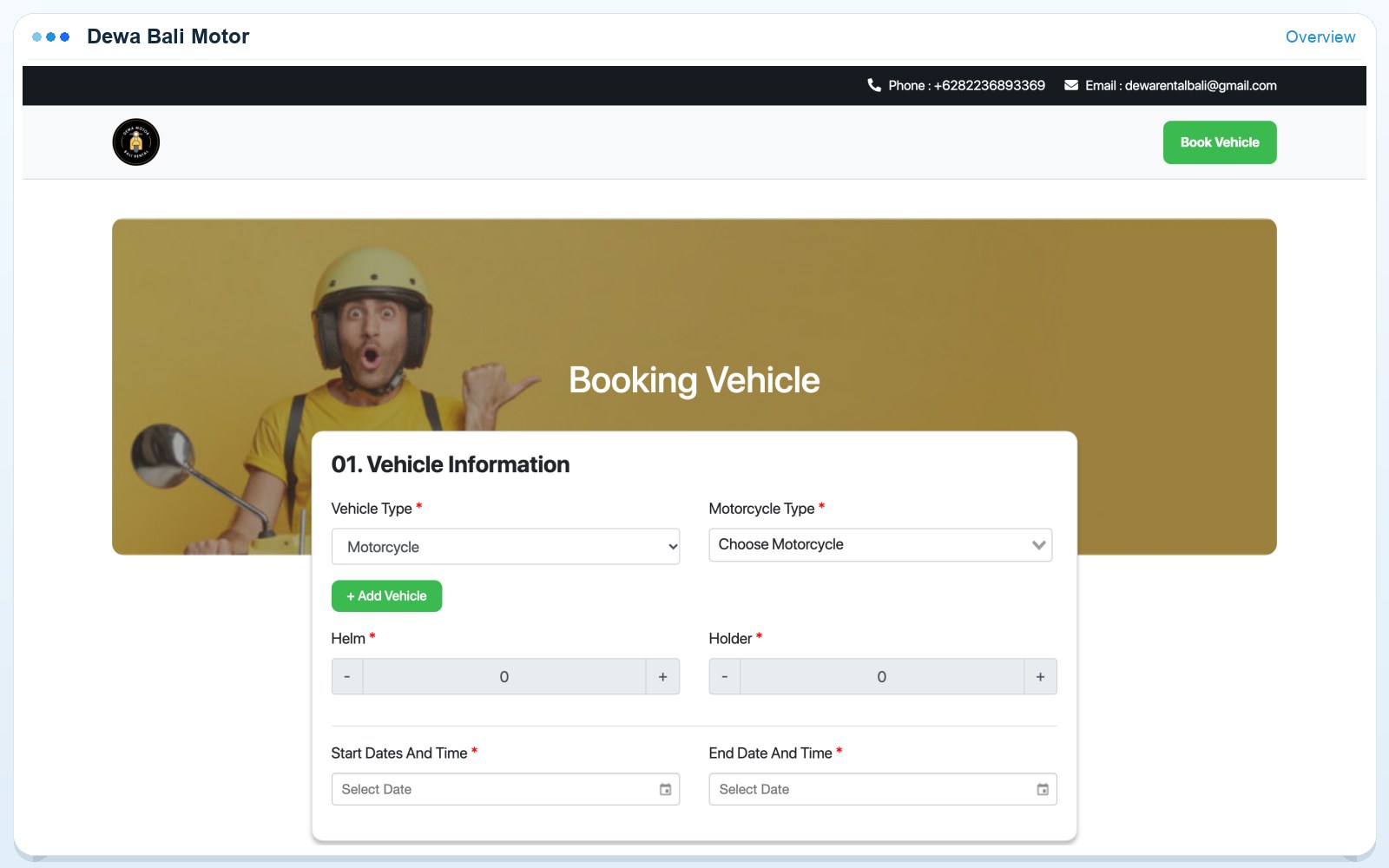This screenshot has width=1389, height=868.
Task: Expand the Choose Motorcycle dropdown
Action: click(x=880, y=545)
